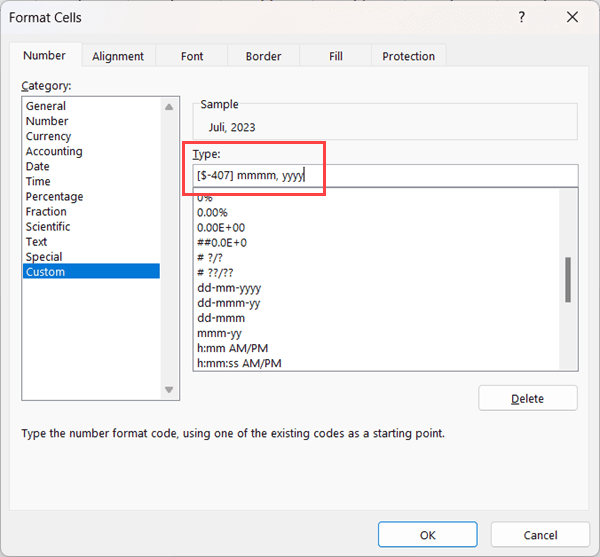
Task: Choose the Accounting category
Action: click(x=91, y=151)
